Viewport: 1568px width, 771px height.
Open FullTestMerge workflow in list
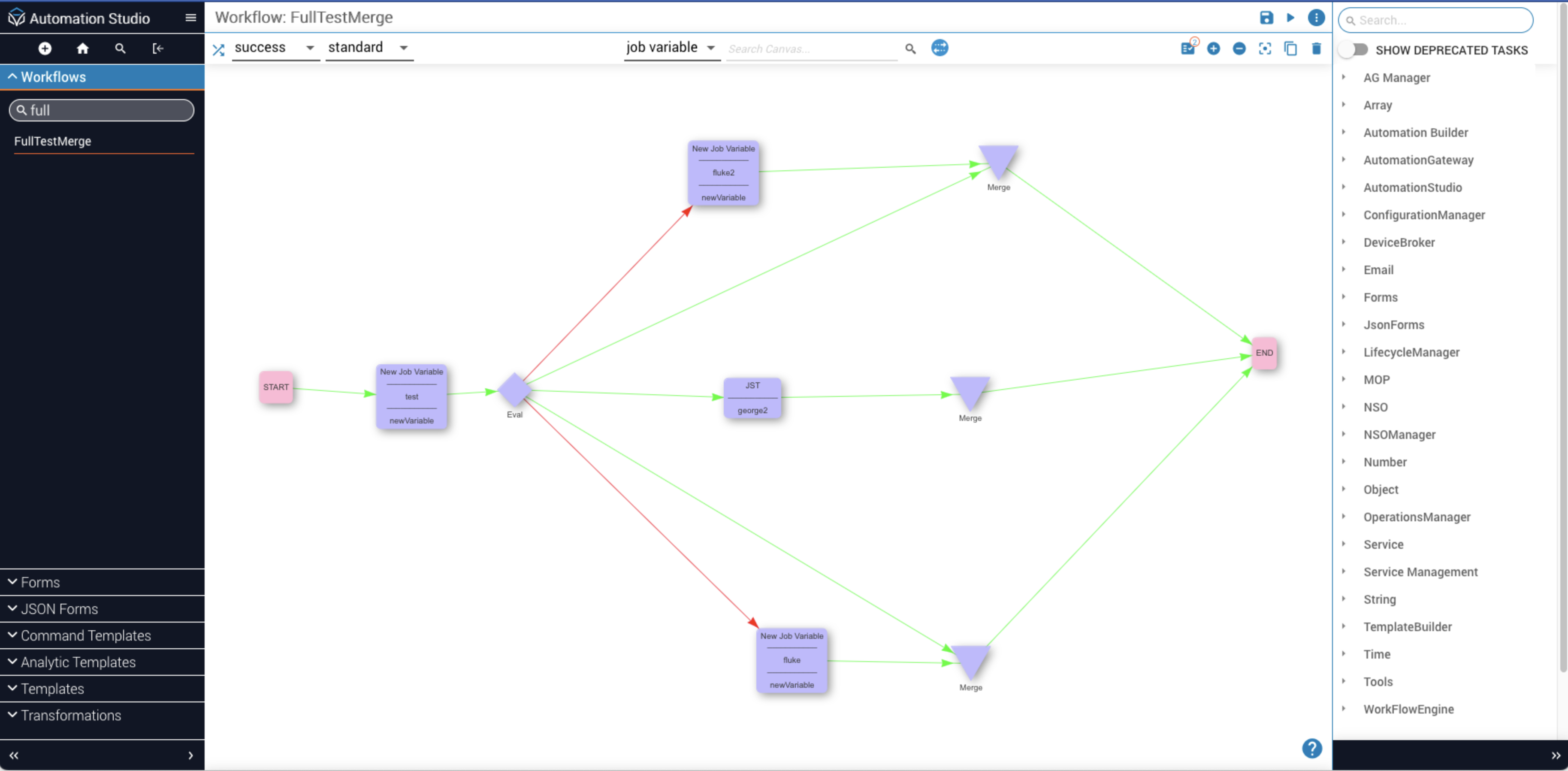pos(52,141)
